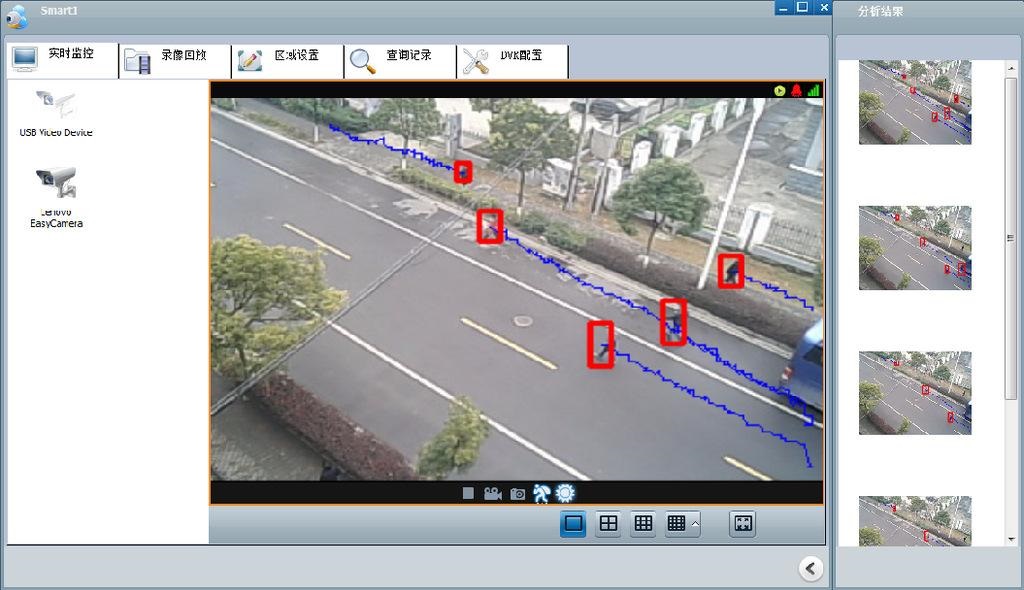Screen dimensions: 1024x590
Task: Activate the pedestrian detection icon
Action: tap(541, 491)
